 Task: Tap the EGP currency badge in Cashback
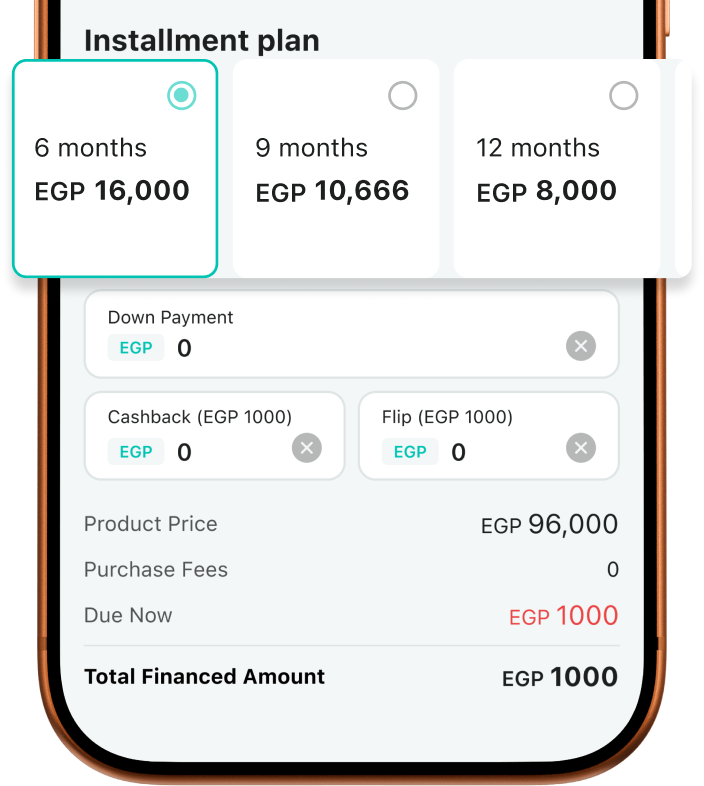136,452
